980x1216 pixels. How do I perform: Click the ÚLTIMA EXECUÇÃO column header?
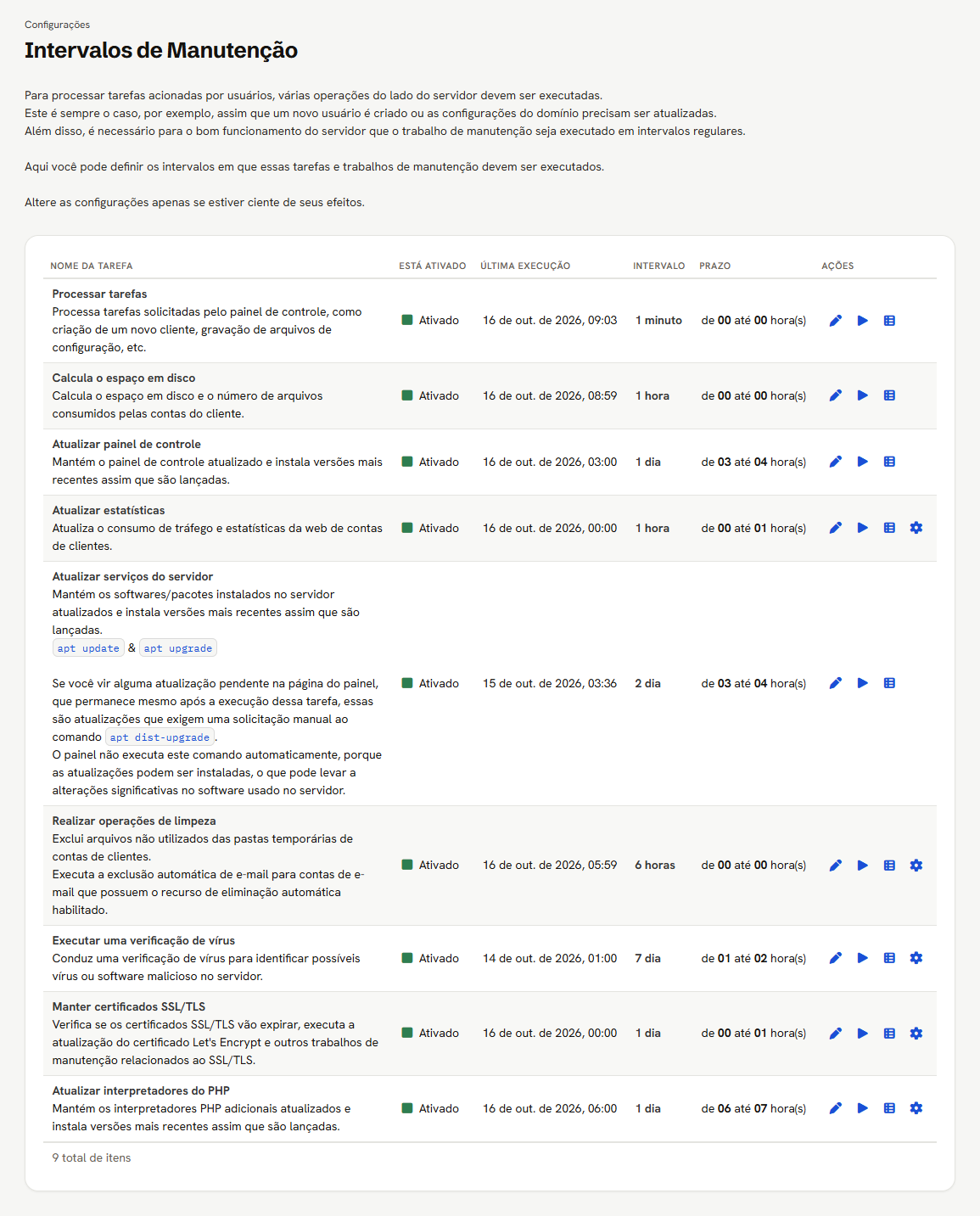point(525,266)
